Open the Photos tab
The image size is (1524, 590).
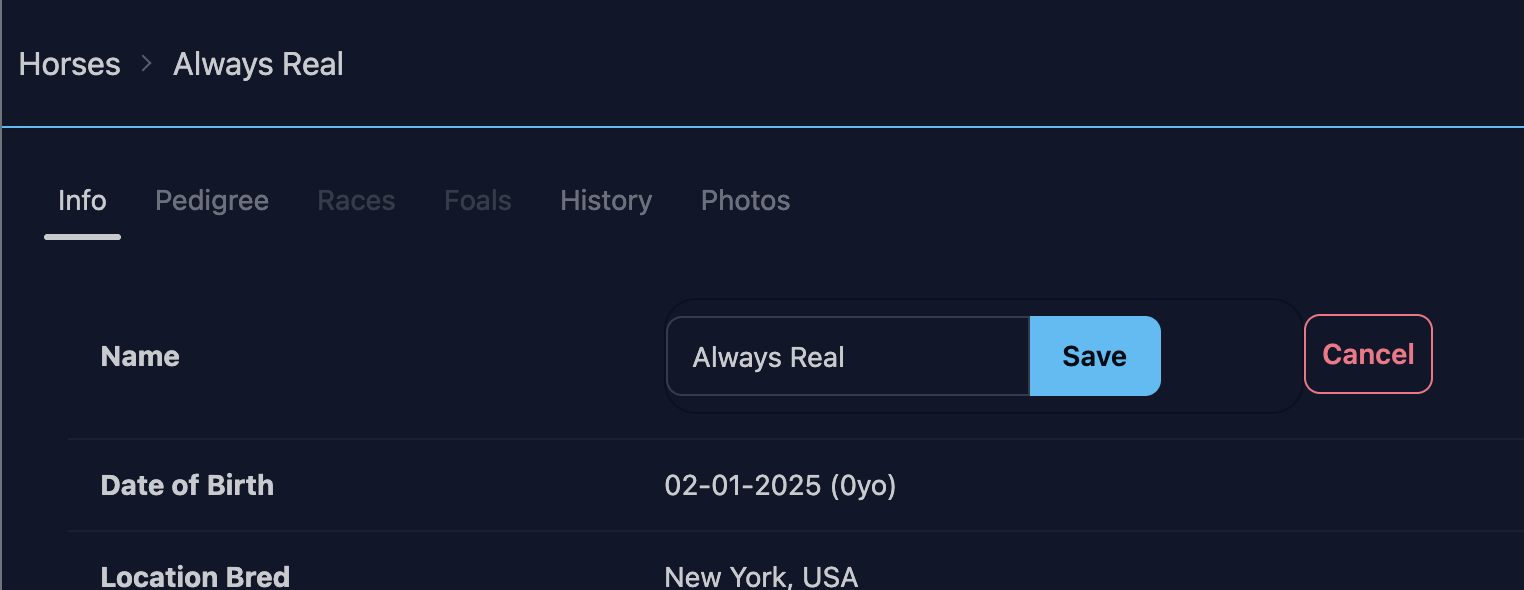click(x=745, y=201)
